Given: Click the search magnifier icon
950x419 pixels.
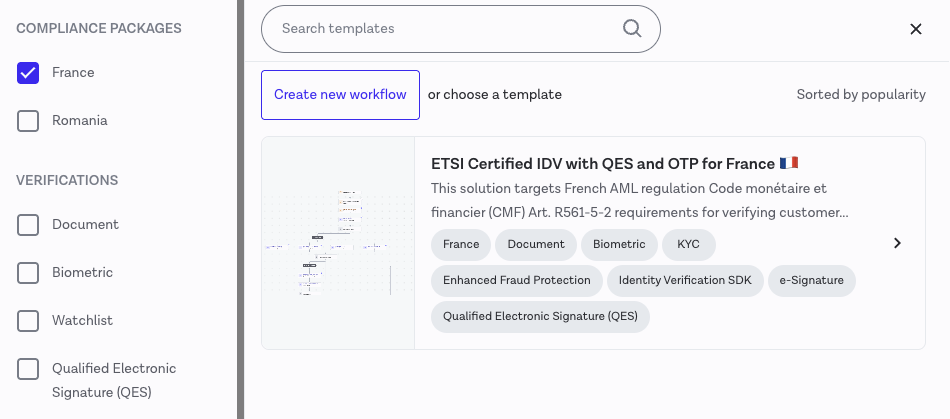Looking at the screenshot, I should click(x=632, y=29).
